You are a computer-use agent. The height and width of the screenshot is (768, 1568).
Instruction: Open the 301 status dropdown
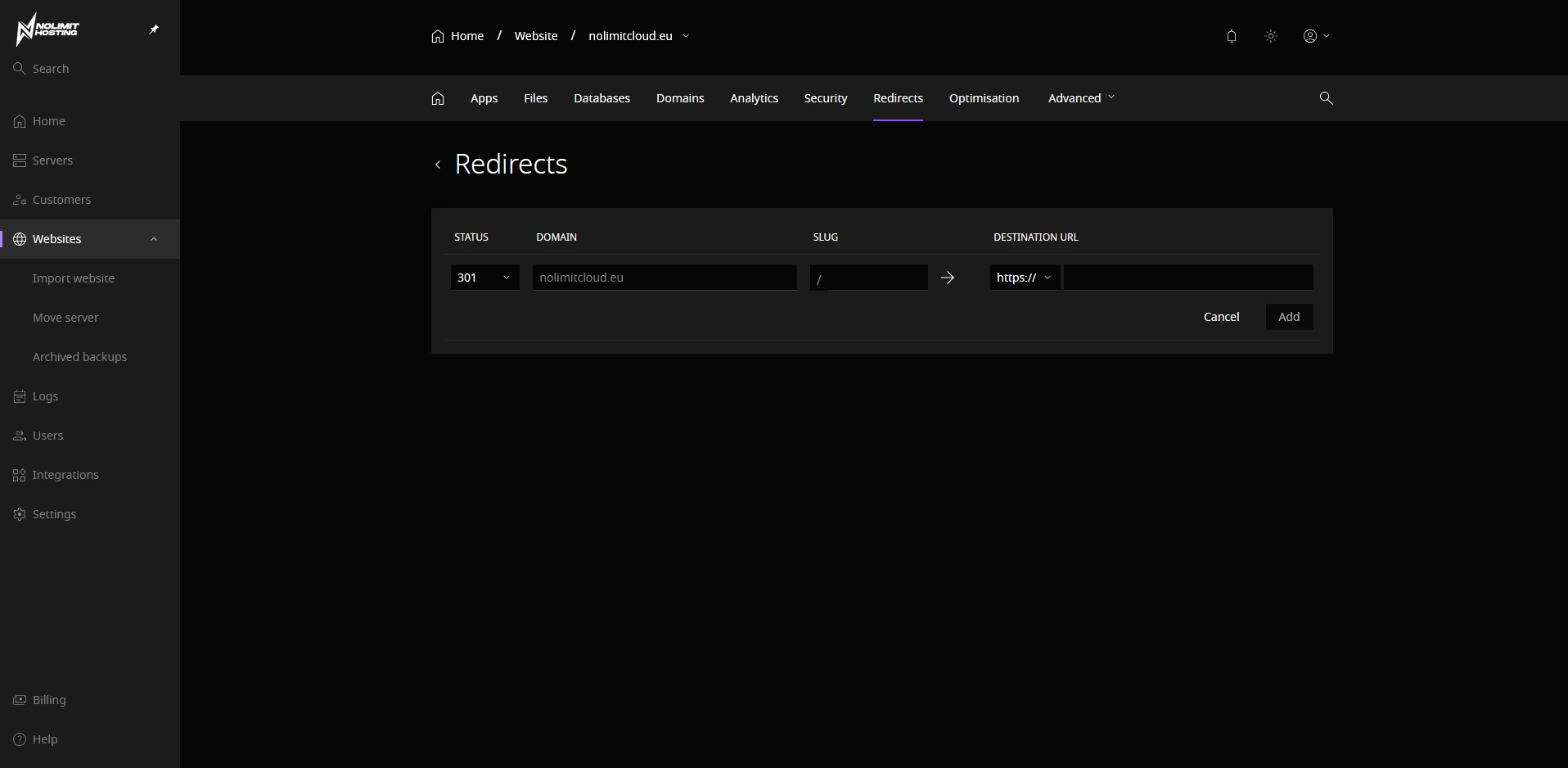485,278
